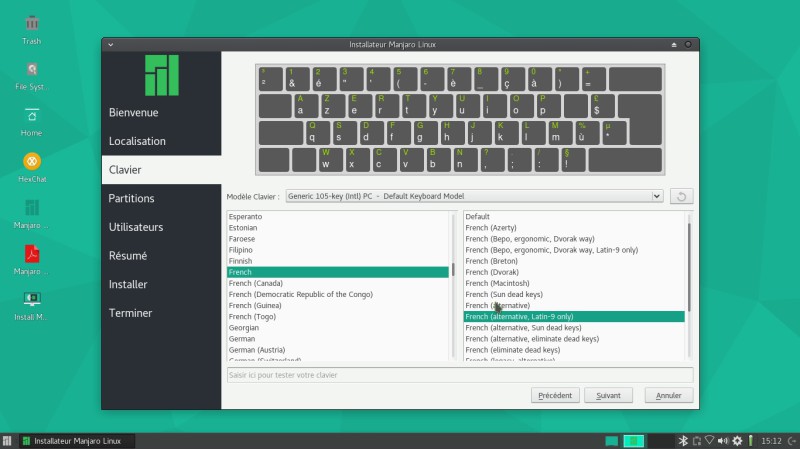Select French (Canada) layout

point(338,283)
